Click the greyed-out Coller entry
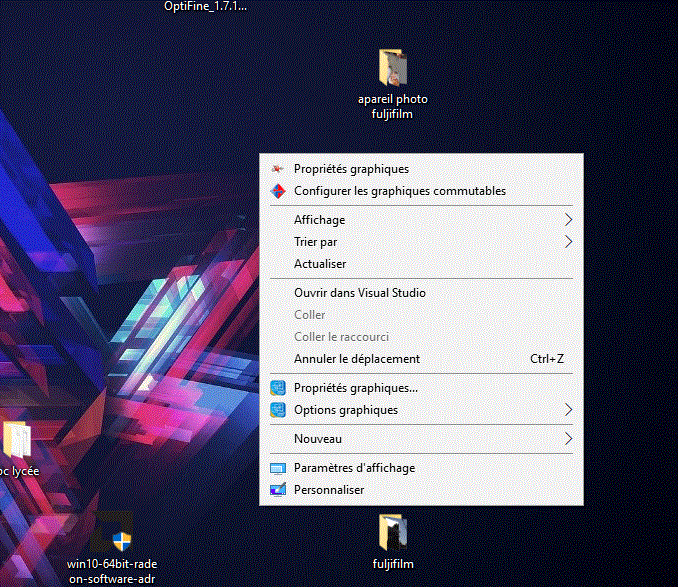 tap(310, 315)
